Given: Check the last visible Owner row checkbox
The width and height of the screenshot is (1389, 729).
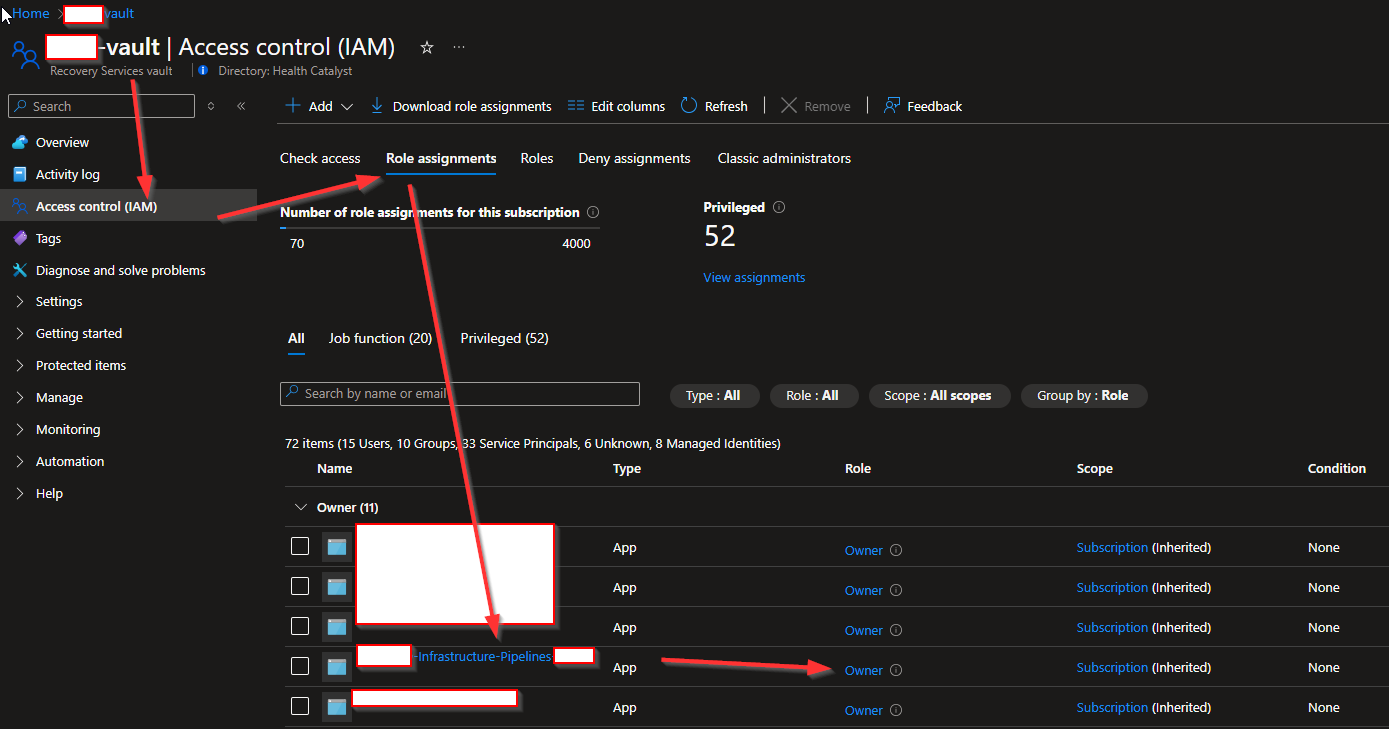Looking at the screenshot, I should pyautogui.click(x=300, y=706).
